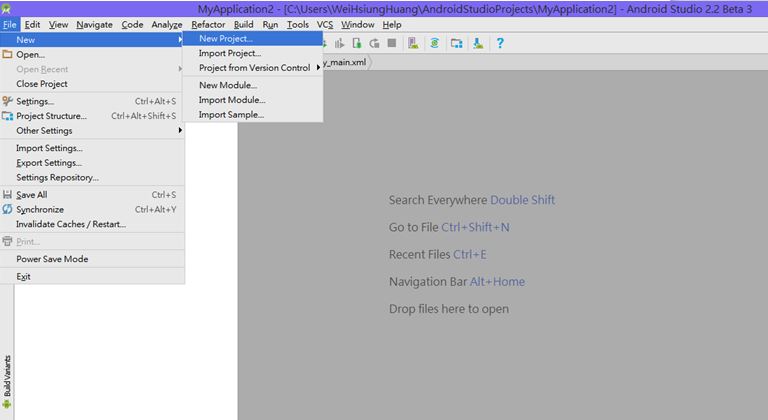Open the Window menu
Viewport: 768px width, 420px height.
click(x=358, y=25)
